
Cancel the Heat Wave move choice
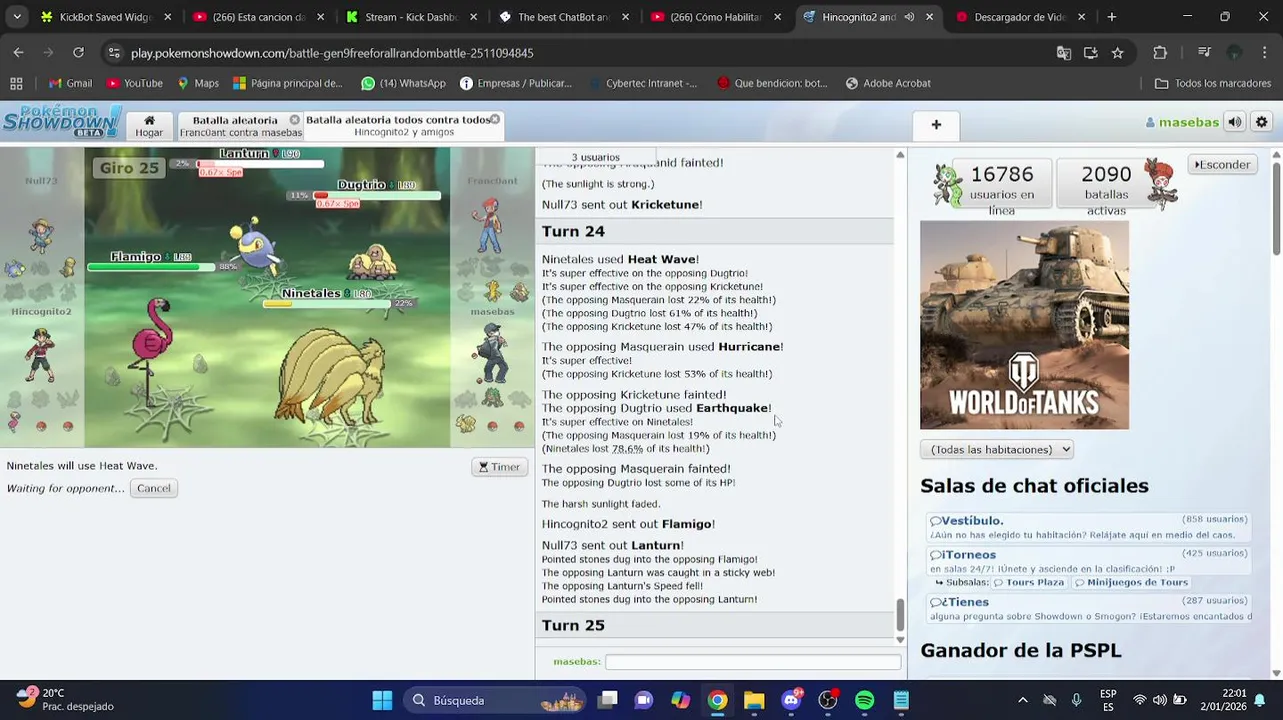154,488
